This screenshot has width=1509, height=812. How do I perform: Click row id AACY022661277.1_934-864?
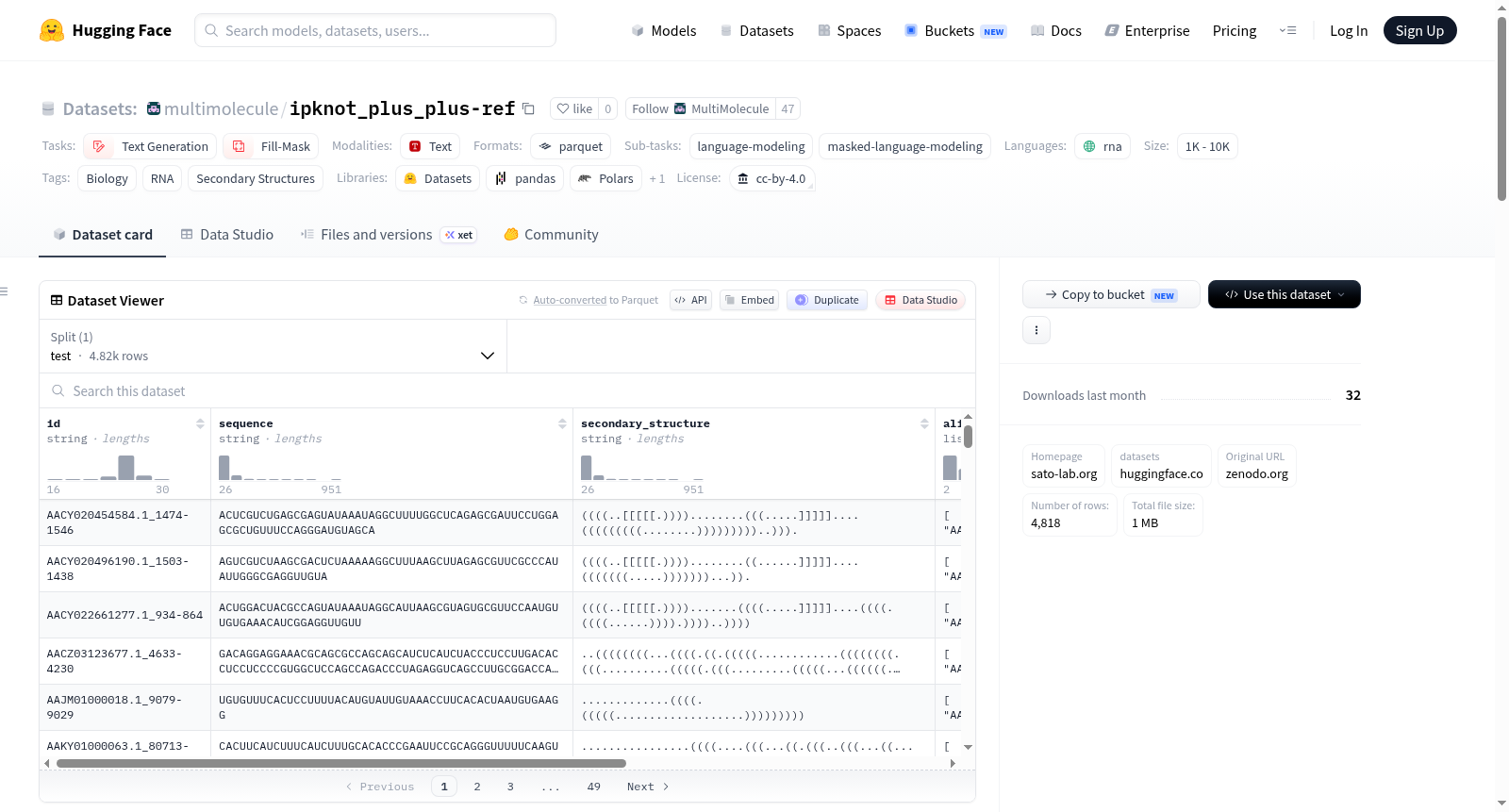coord(124,615)
